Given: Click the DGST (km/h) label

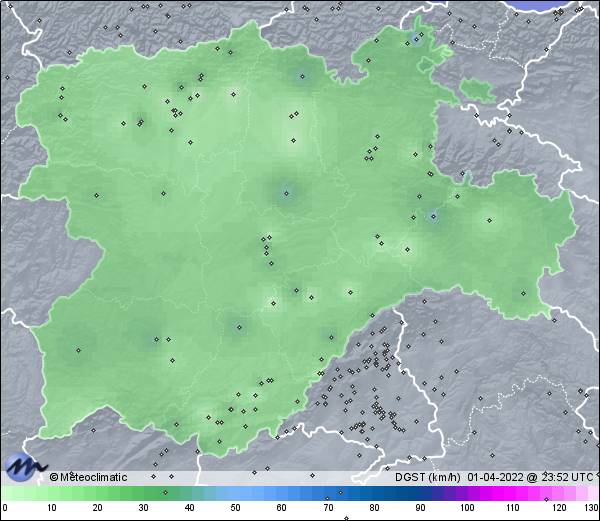Looking at the screenshot, I should 428,477.
